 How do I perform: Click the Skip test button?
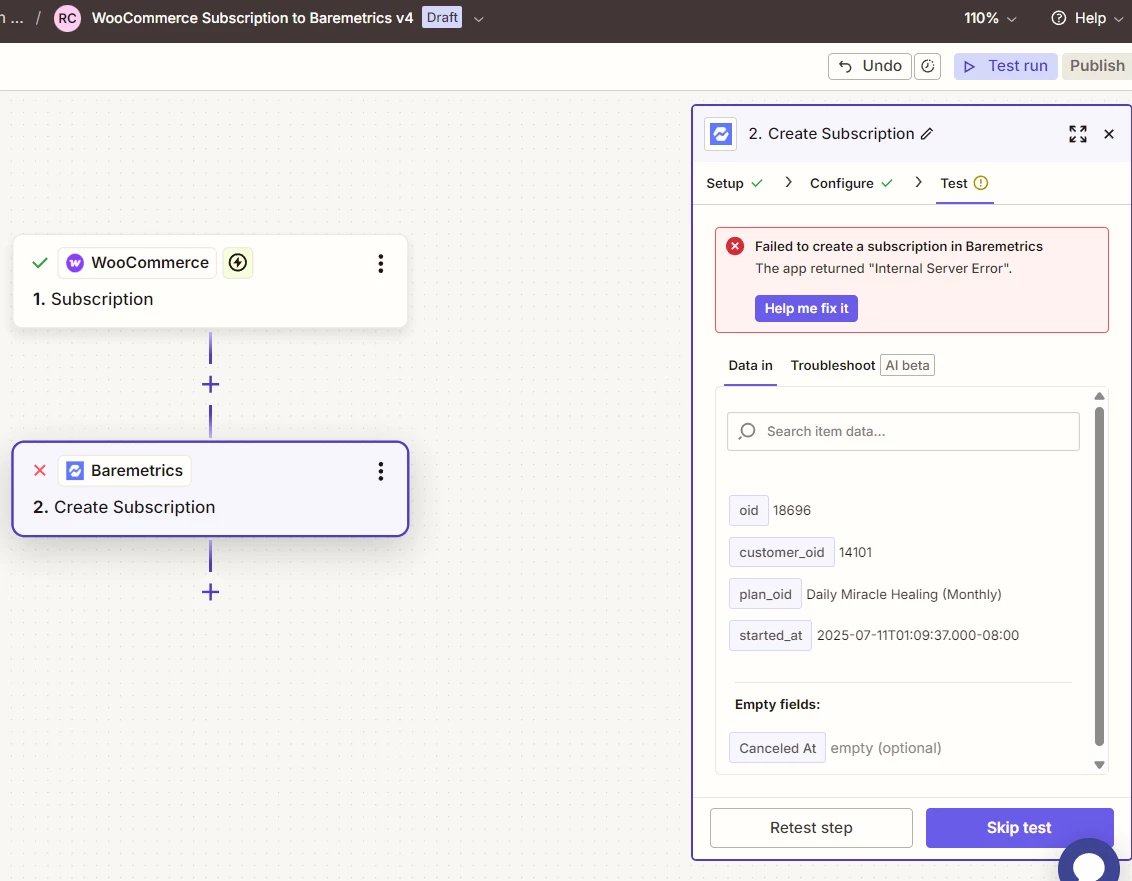coord(1019,828)
